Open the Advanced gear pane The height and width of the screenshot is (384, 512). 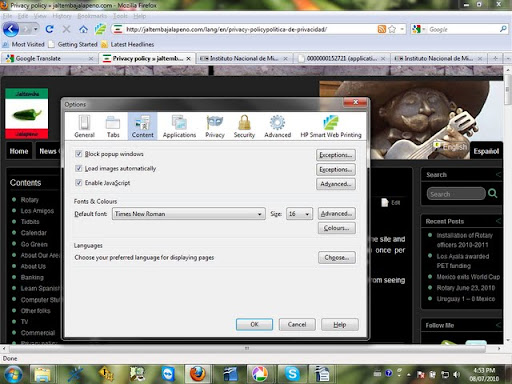tap(277, 126)
